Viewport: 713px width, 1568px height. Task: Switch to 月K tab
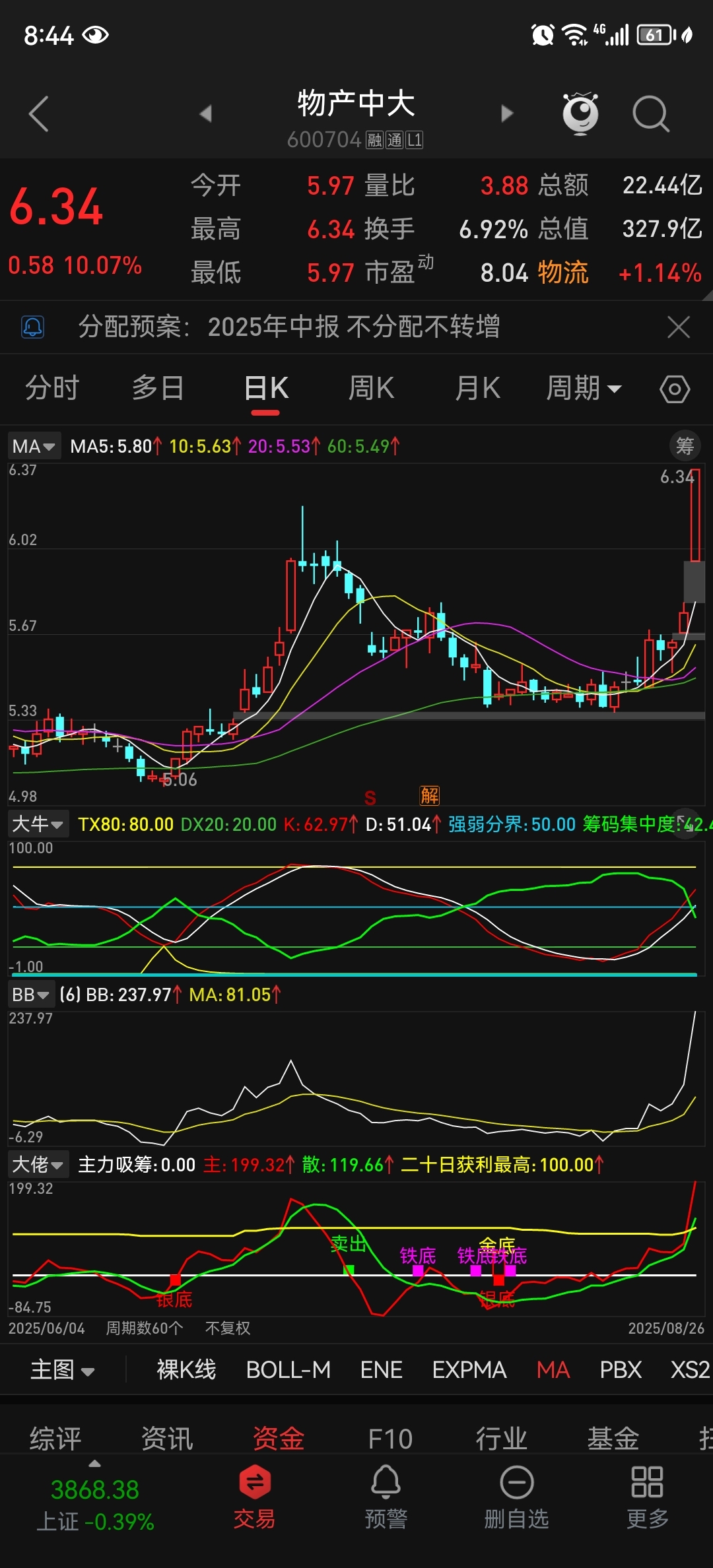pos(478,388)
